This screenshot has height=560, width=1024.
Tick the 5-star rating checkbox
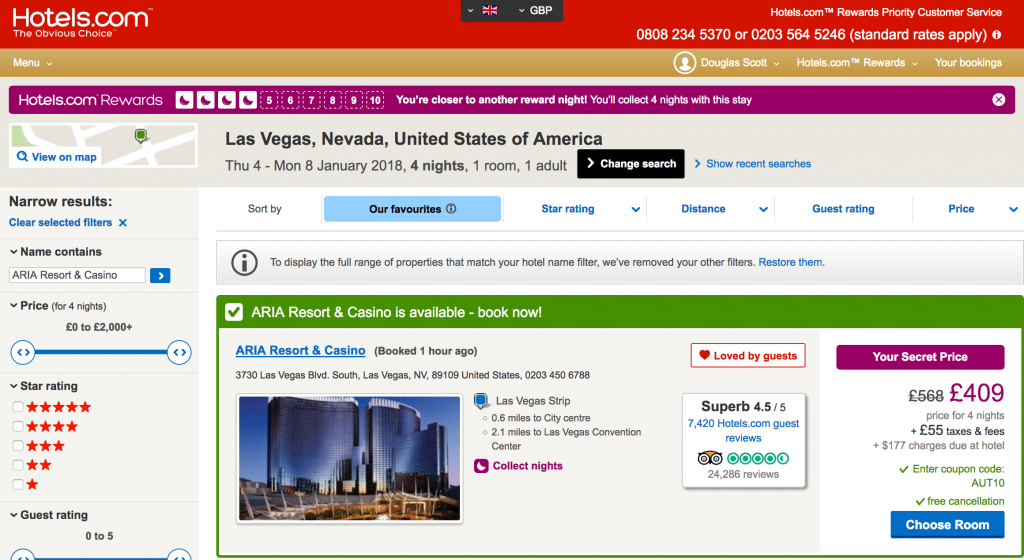click(x=17, y=407)
